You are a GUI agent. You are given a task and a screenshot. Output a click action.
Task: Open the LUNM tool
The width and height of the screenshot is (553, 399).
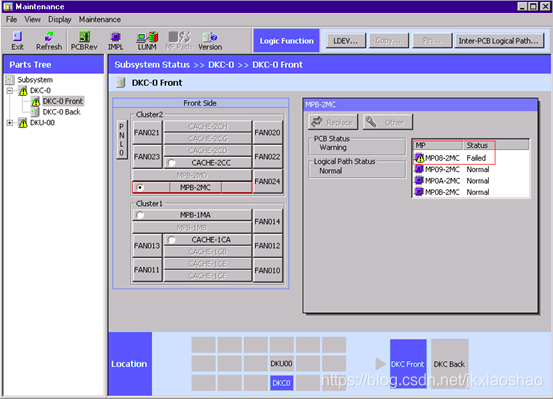147,41
